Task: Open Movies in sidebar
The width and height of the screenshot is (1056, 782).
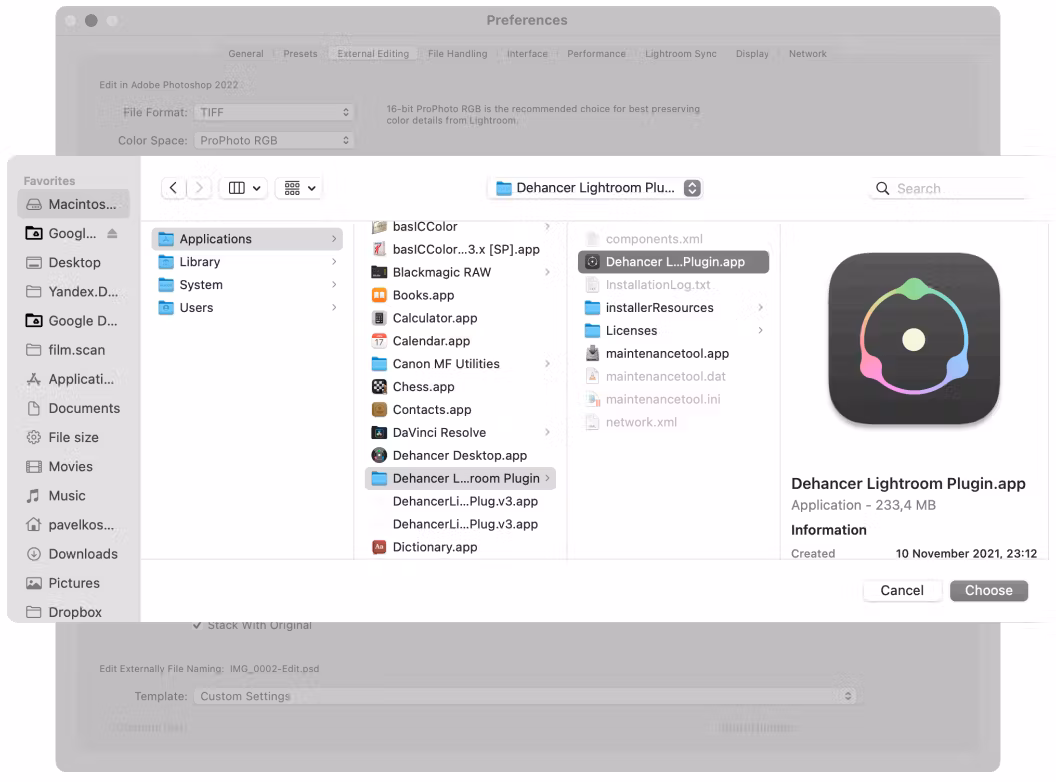Action: click(x=73, y=466)
